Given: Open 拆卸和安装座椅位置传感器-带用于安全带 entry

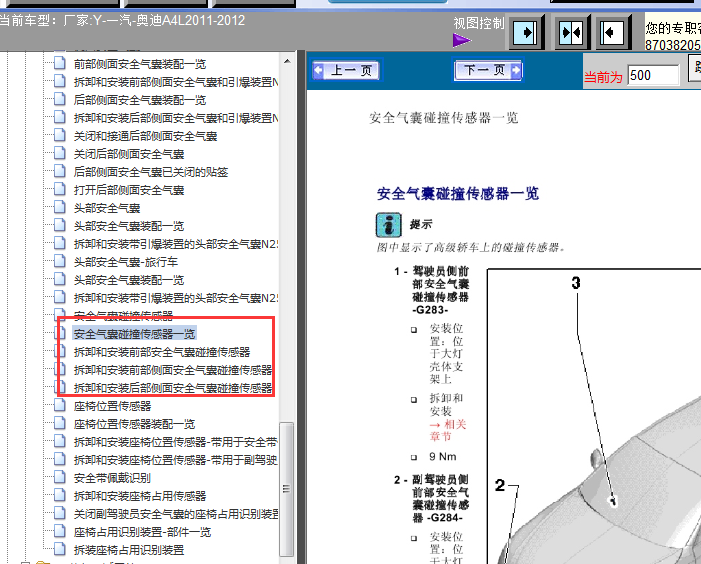Looking at the screenshot, I should tap(176, 442).
